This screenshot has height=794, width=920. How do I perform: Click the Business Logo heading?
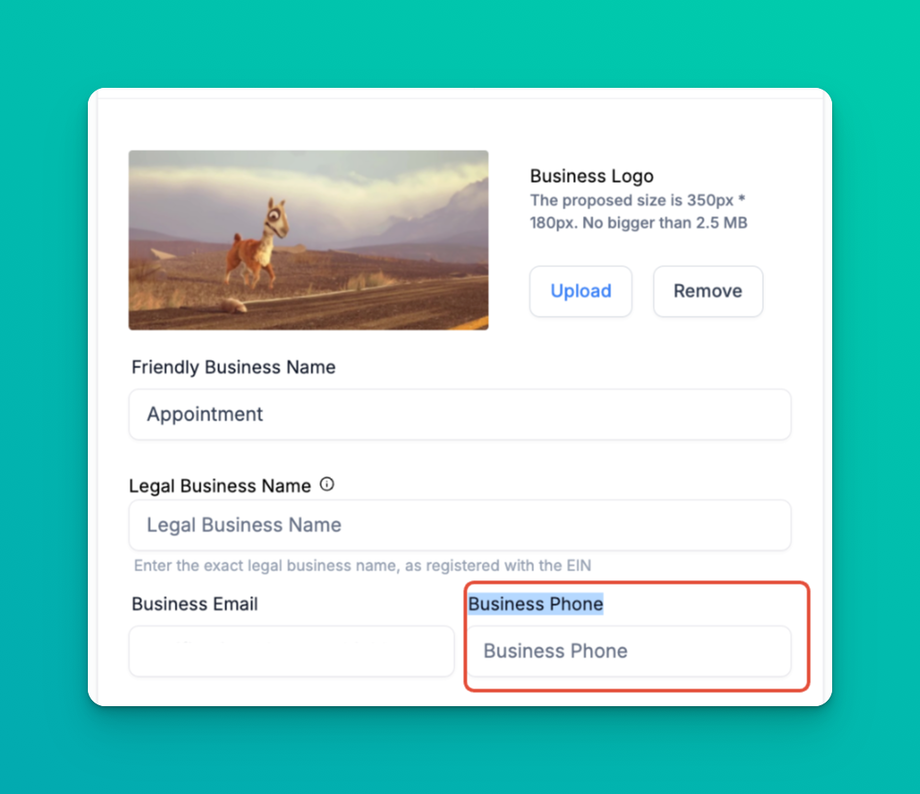(591, 176)
